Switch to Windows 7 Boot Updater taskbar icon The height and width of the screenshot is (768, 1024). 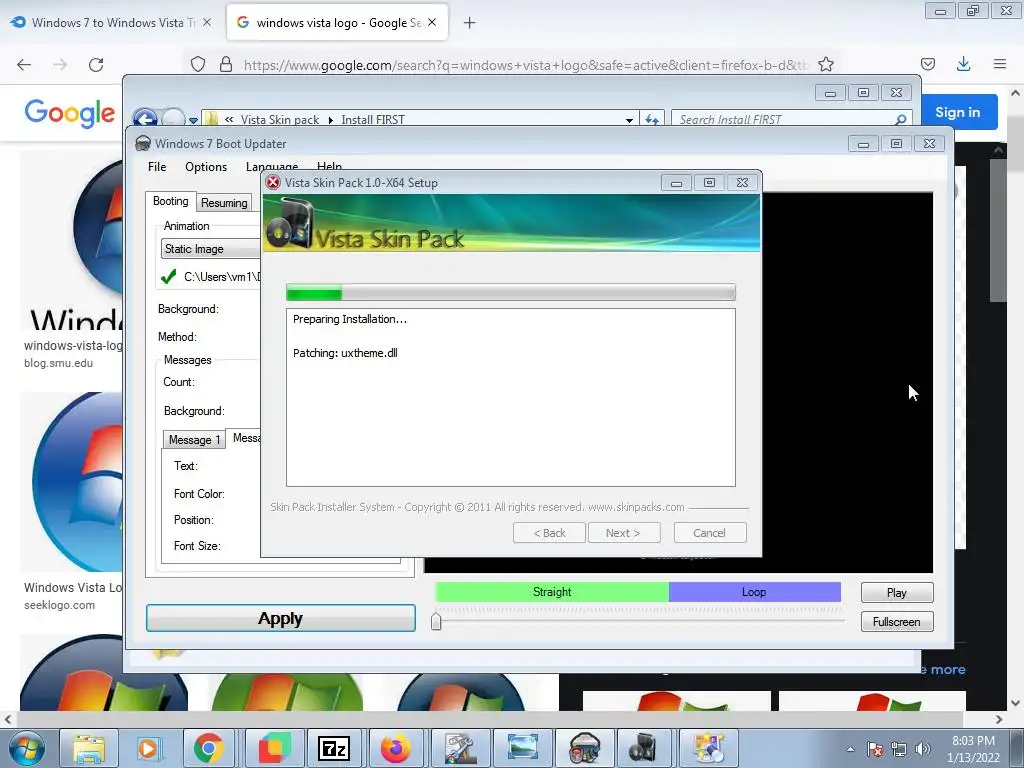point(584,748)
